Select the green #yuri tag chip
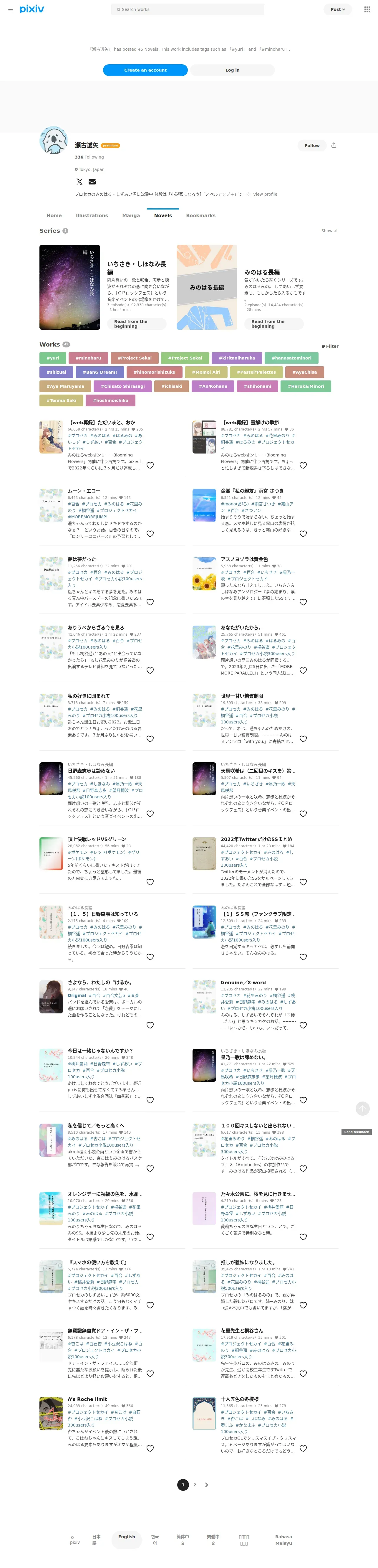The width and height of the screenshot is (378, 1568). (x=54, y=358)
